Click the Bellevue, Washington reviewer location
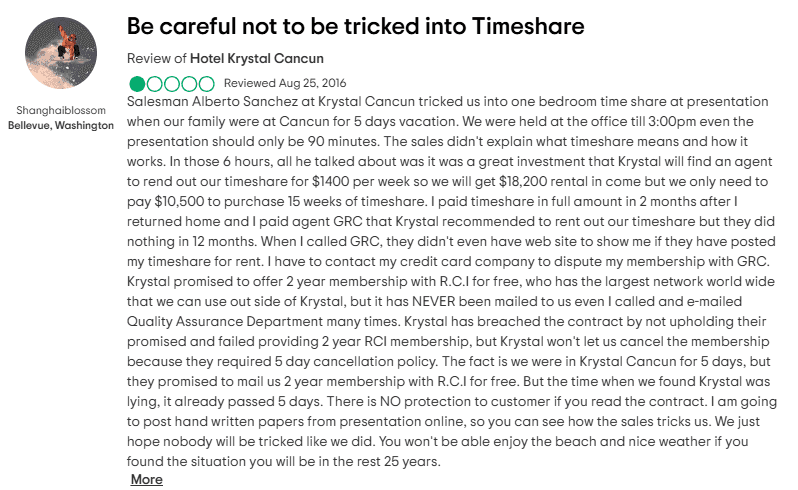 coord(60,125)
